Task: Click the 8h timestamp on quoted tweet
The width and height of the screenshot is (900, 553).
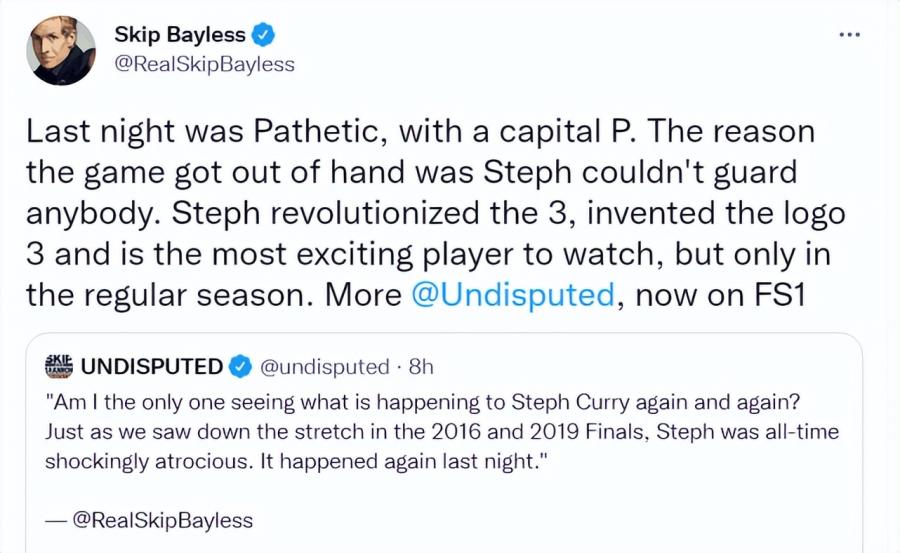Action: pos(421,366)
